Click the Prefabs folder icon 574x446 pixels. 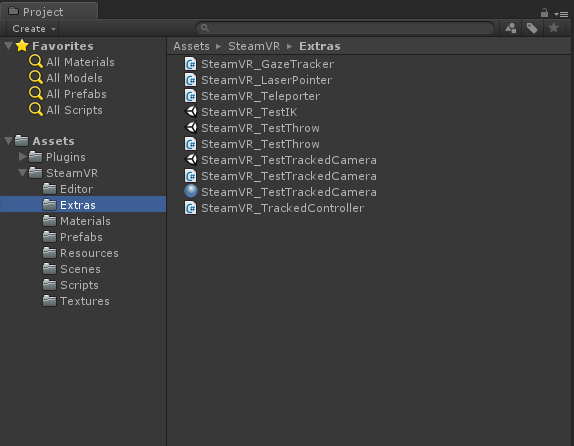tap(49, 237)
